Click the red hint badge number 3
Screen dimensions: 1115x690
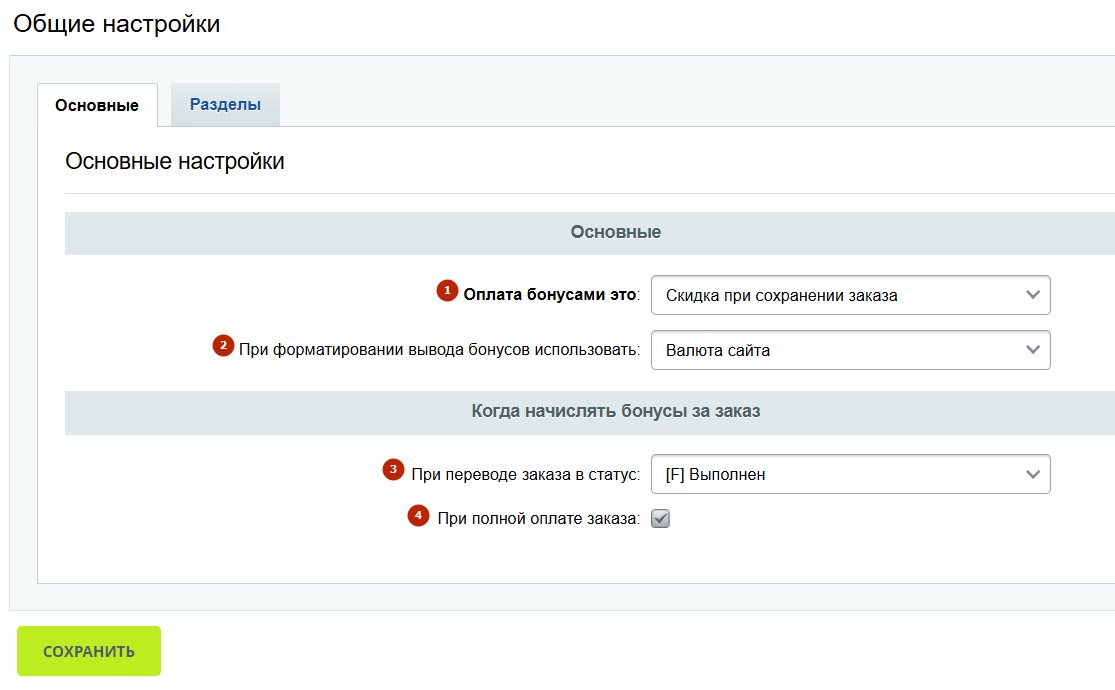(x=394, y=469)
